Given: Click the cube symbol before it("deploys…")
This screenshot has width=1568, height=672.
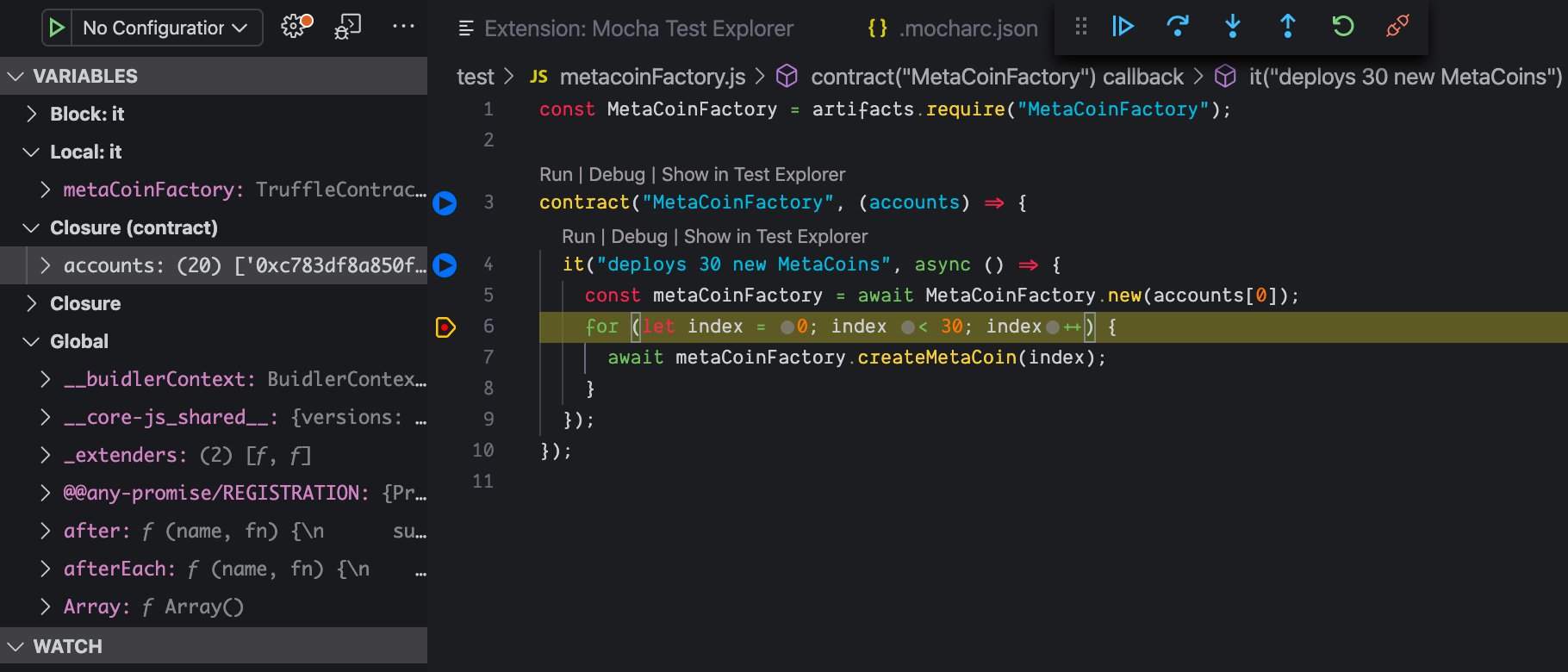Looking at the screenshot, I should (x=1225, y=77).
